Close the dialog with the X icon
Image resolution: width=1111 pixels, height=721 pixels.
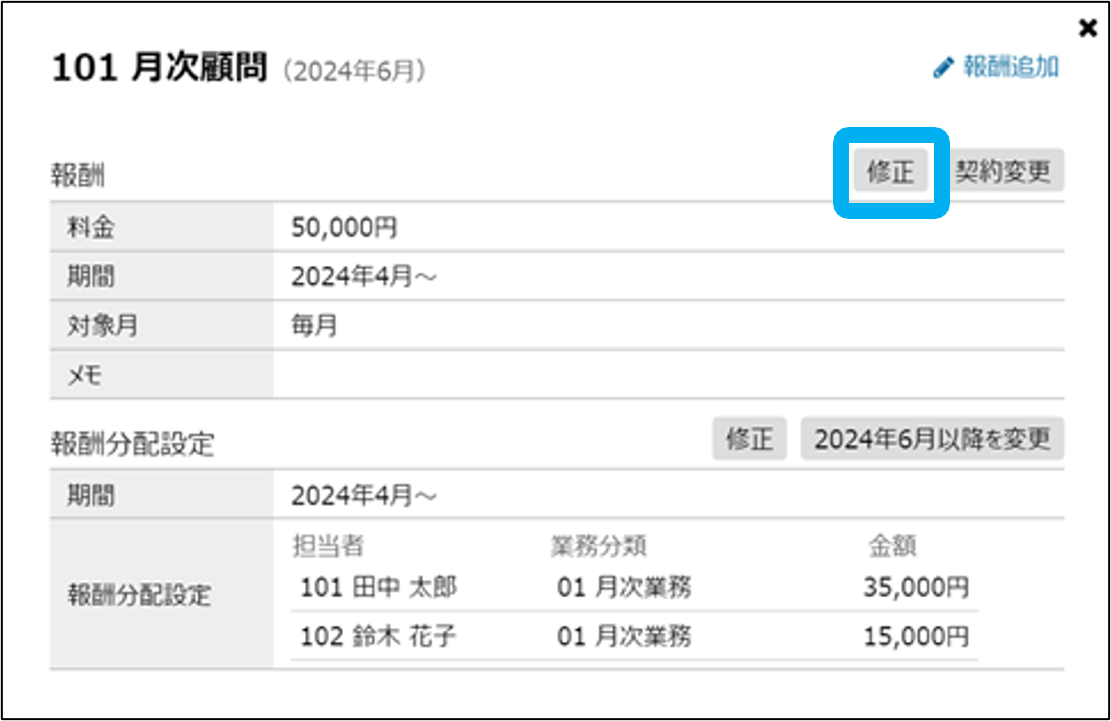1088,28
